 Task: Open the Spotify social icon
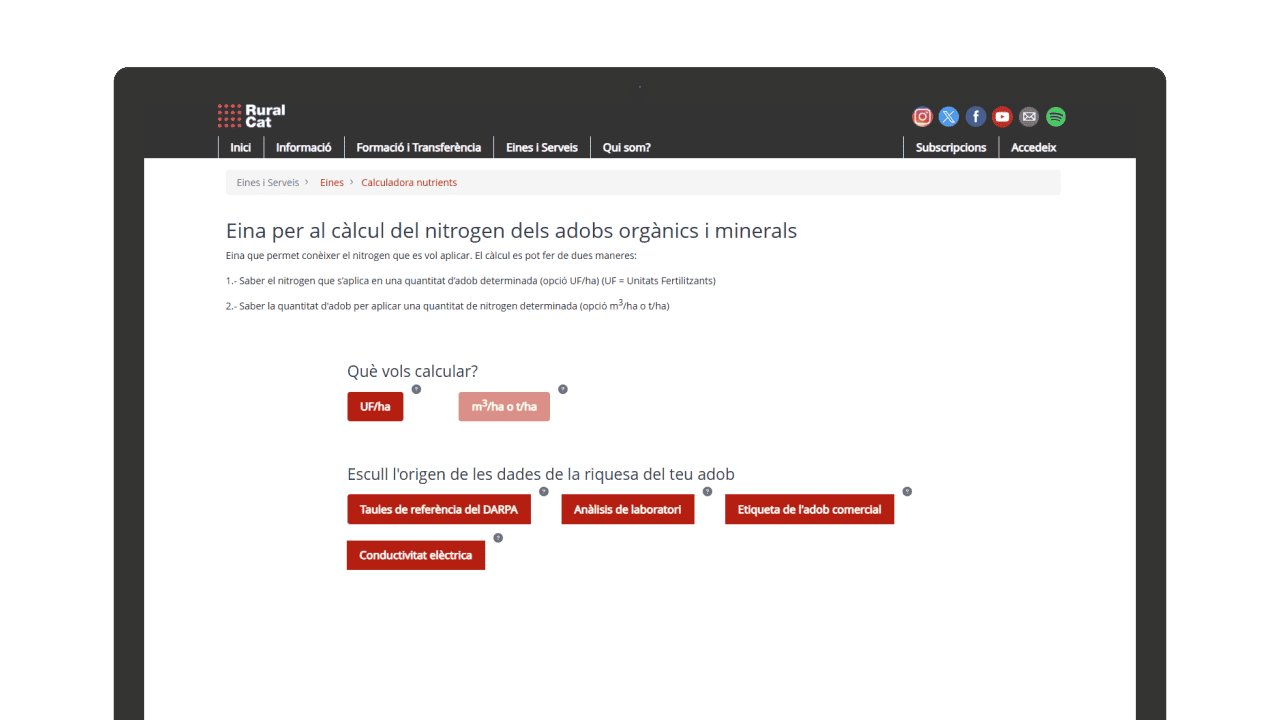(x=1056, y=117)
